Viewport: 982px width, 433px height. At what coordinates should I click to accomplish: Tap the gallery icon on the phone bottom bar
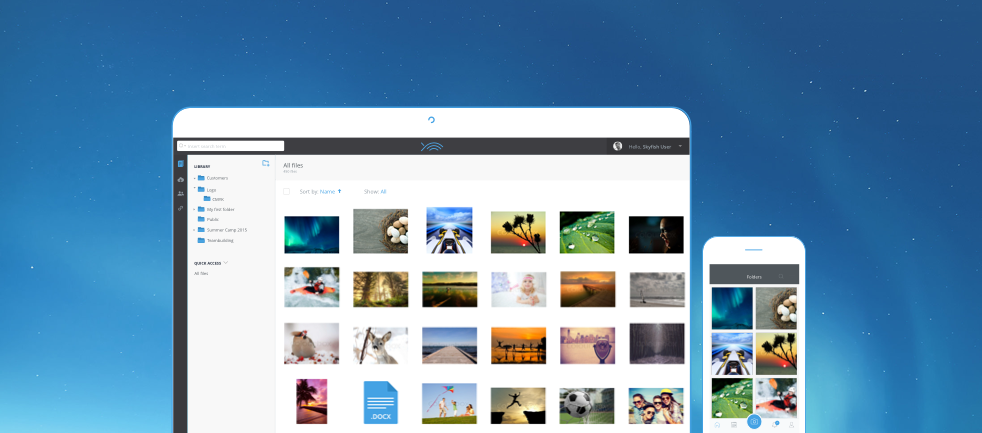pyautogui.click(x=734, y=425)
